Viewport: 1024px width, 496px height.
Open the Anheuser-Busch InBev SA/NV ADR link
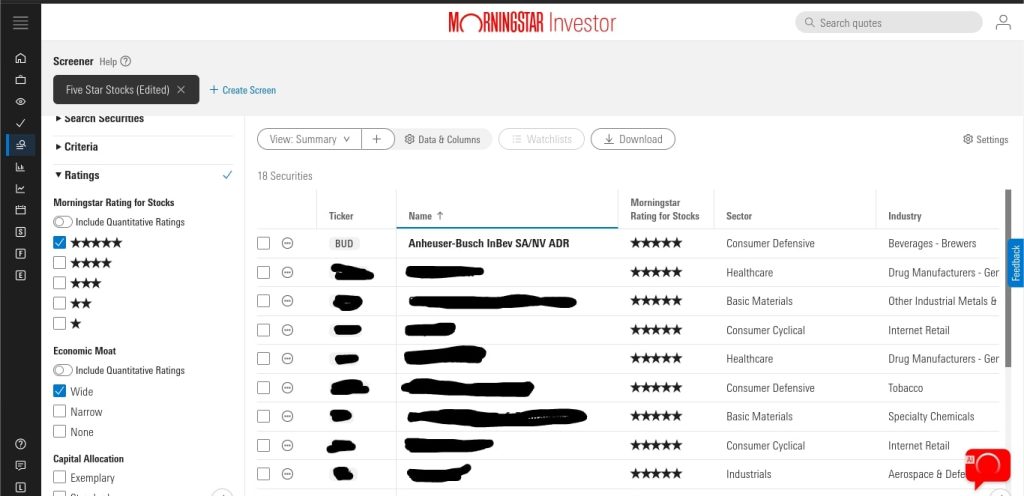pyautogui.click(x=490, y=243)
